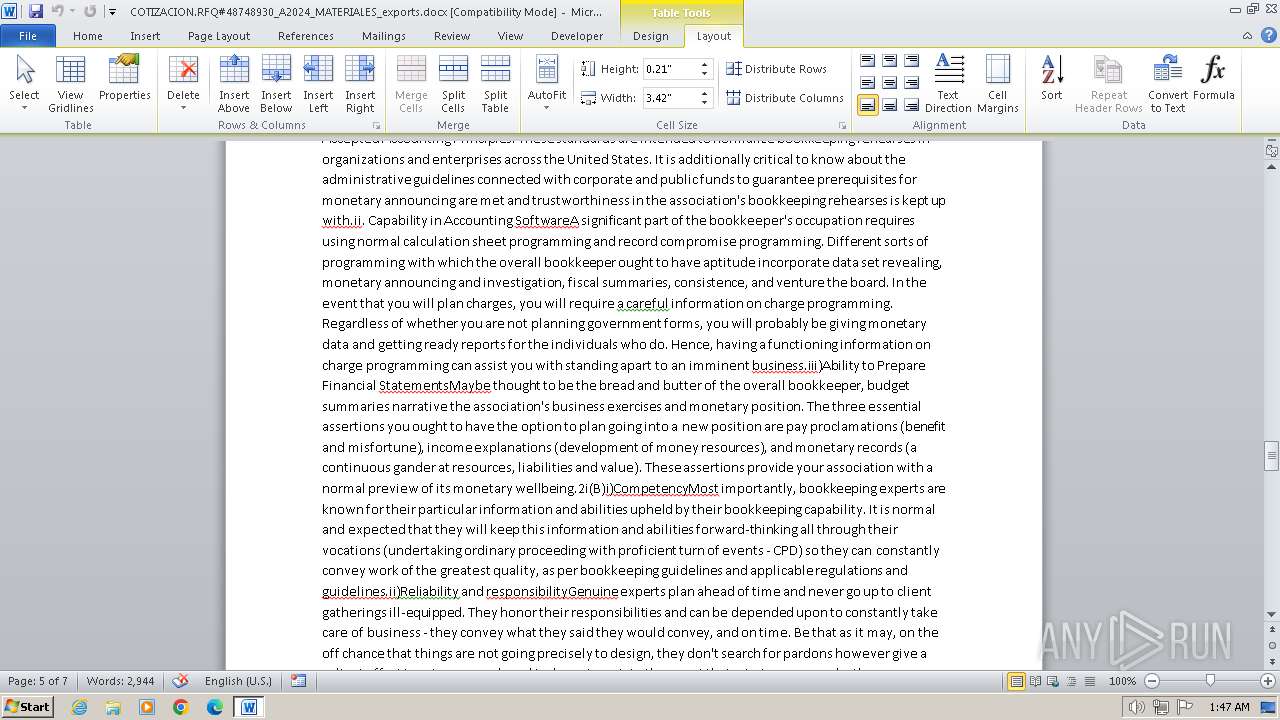Switch to Full Screen Reading view
Image resolution: width=1280 pixels, height=720 pixels.
coord(1035,681)
